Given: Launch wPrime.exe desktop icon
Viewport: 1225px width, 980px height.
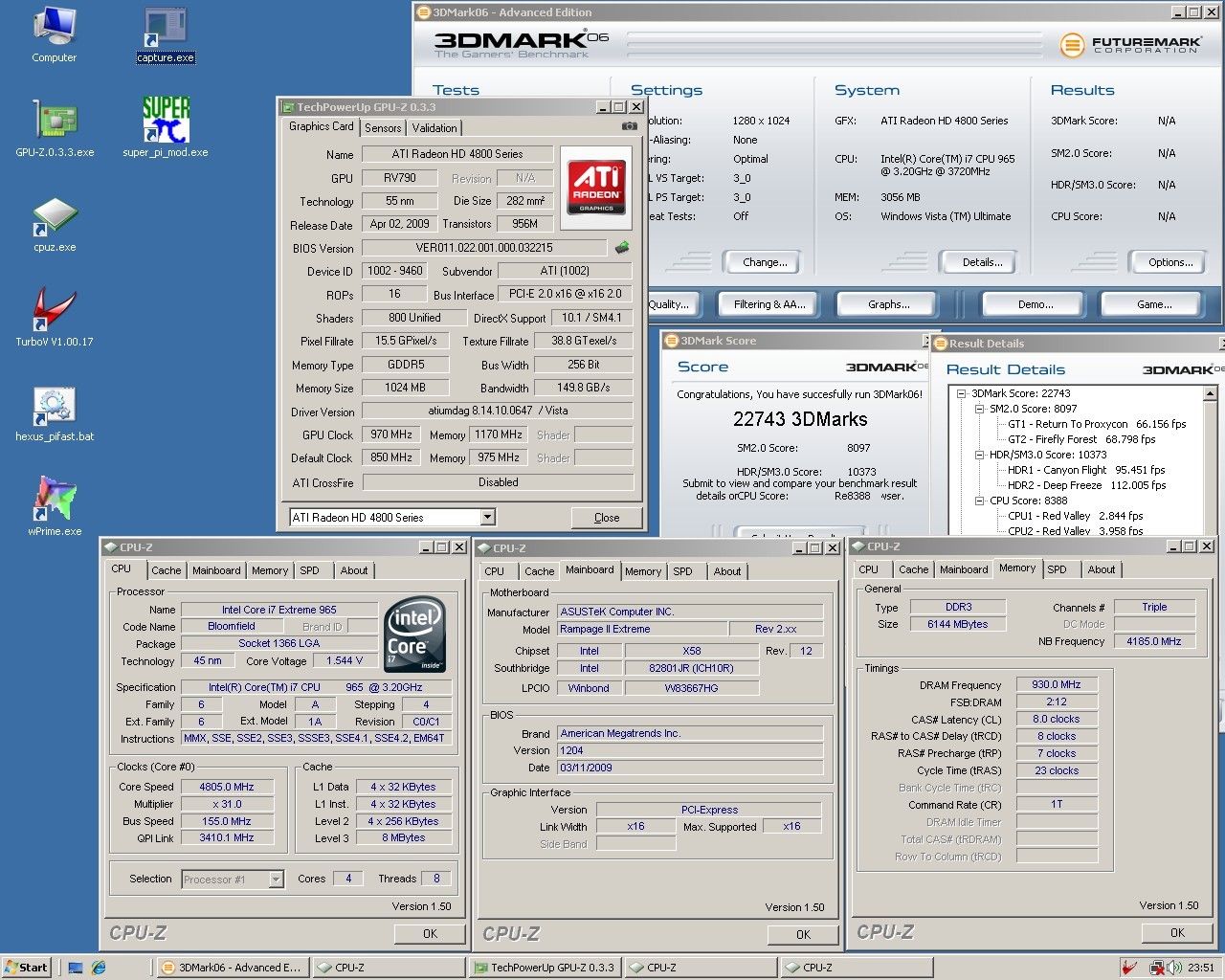Looking at the screenshot, I should 55,506.
